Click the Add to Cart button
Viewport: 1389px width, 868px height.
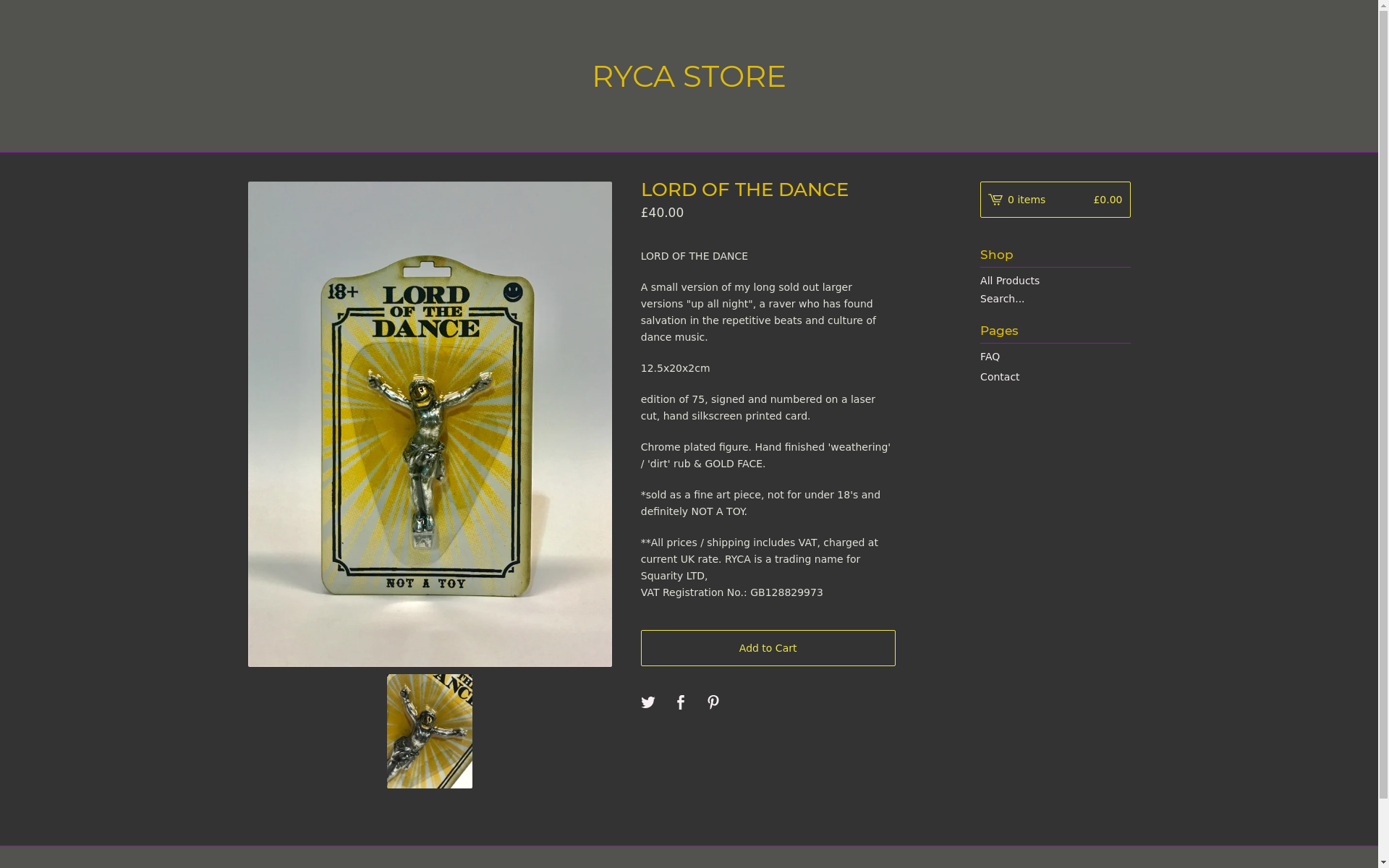[x=768, y=648]
